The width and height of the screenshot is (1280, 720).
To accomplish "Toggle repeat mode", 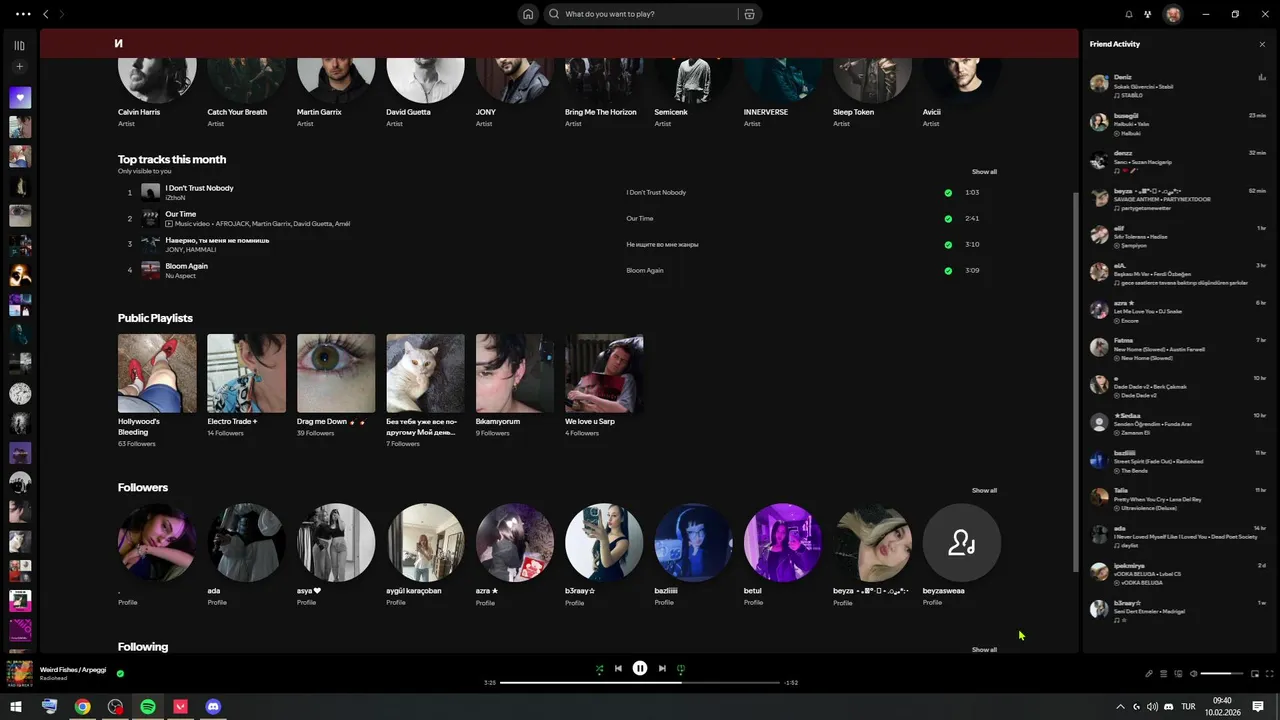I will pyautogui.click(x=681, y=668).
